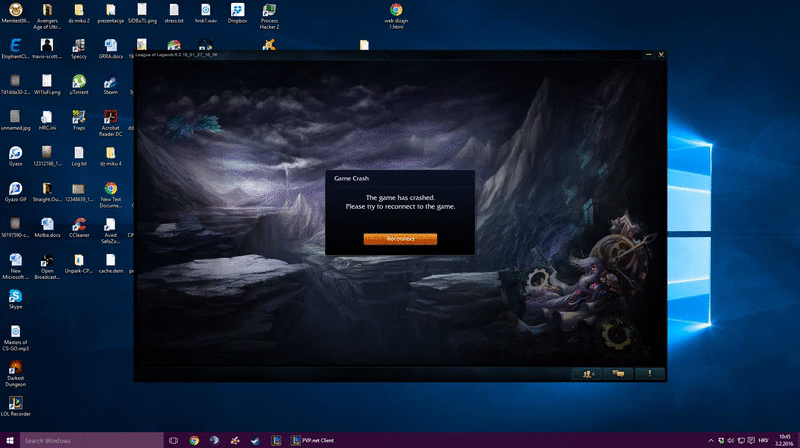Open the friends list in the League client
The height and width of the screenshot is (448, 800).
click(588, 374)
